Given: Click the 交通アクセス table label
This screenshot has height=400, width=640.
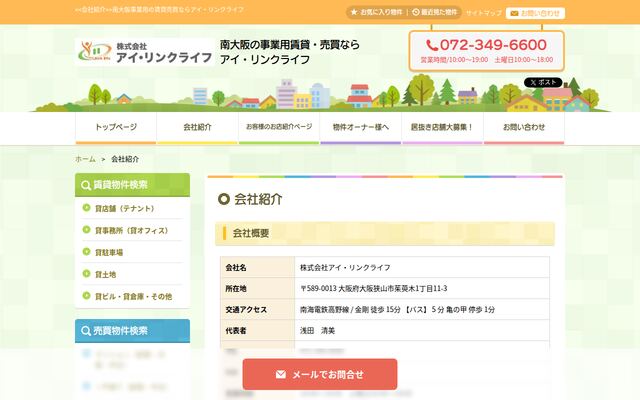Looking at the screenshot, I should point(246,310).
